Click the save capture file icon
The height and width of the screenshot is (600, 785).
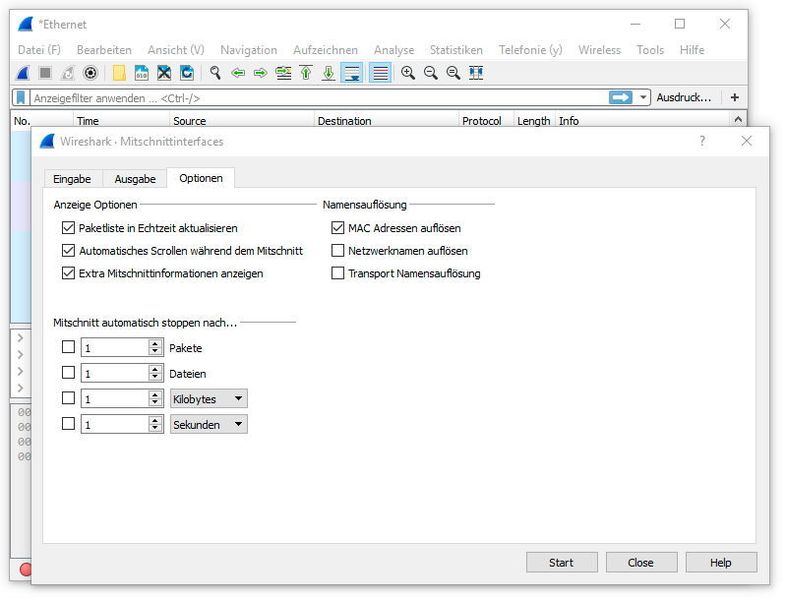142,73
